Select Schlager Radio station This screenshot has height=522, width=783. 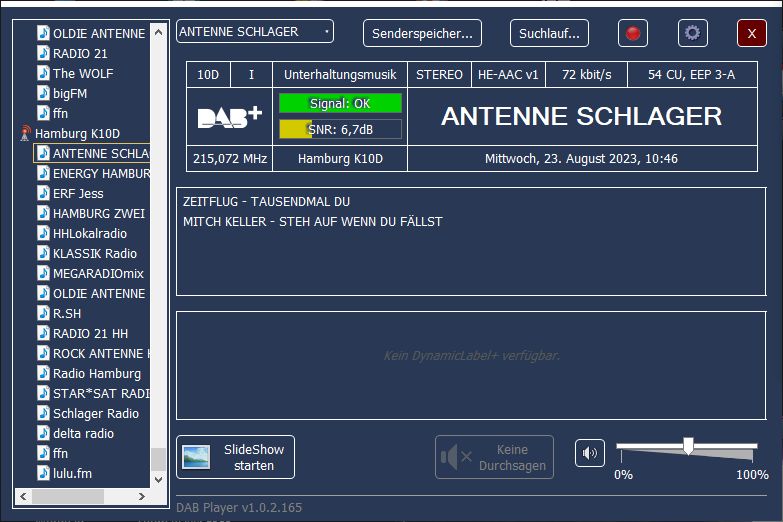(96, 413)
